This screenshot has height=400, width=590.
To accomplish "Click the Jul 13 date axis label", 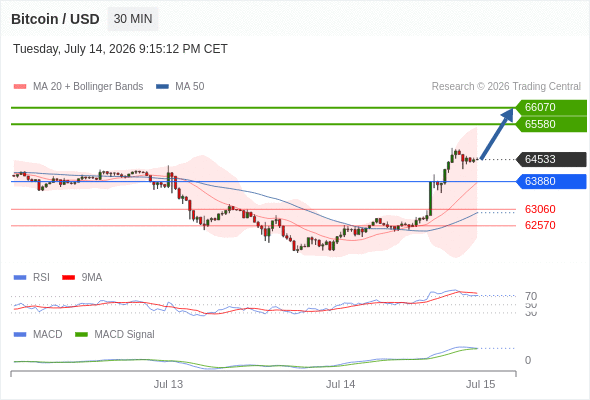I will click(168, 385).
